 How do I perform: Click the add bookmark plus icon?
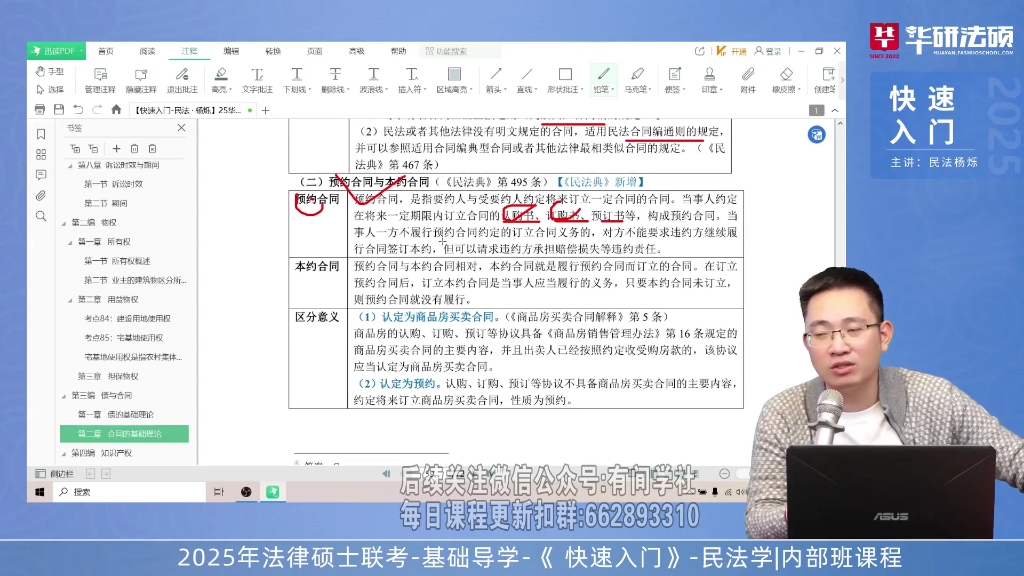pos(116,149)
